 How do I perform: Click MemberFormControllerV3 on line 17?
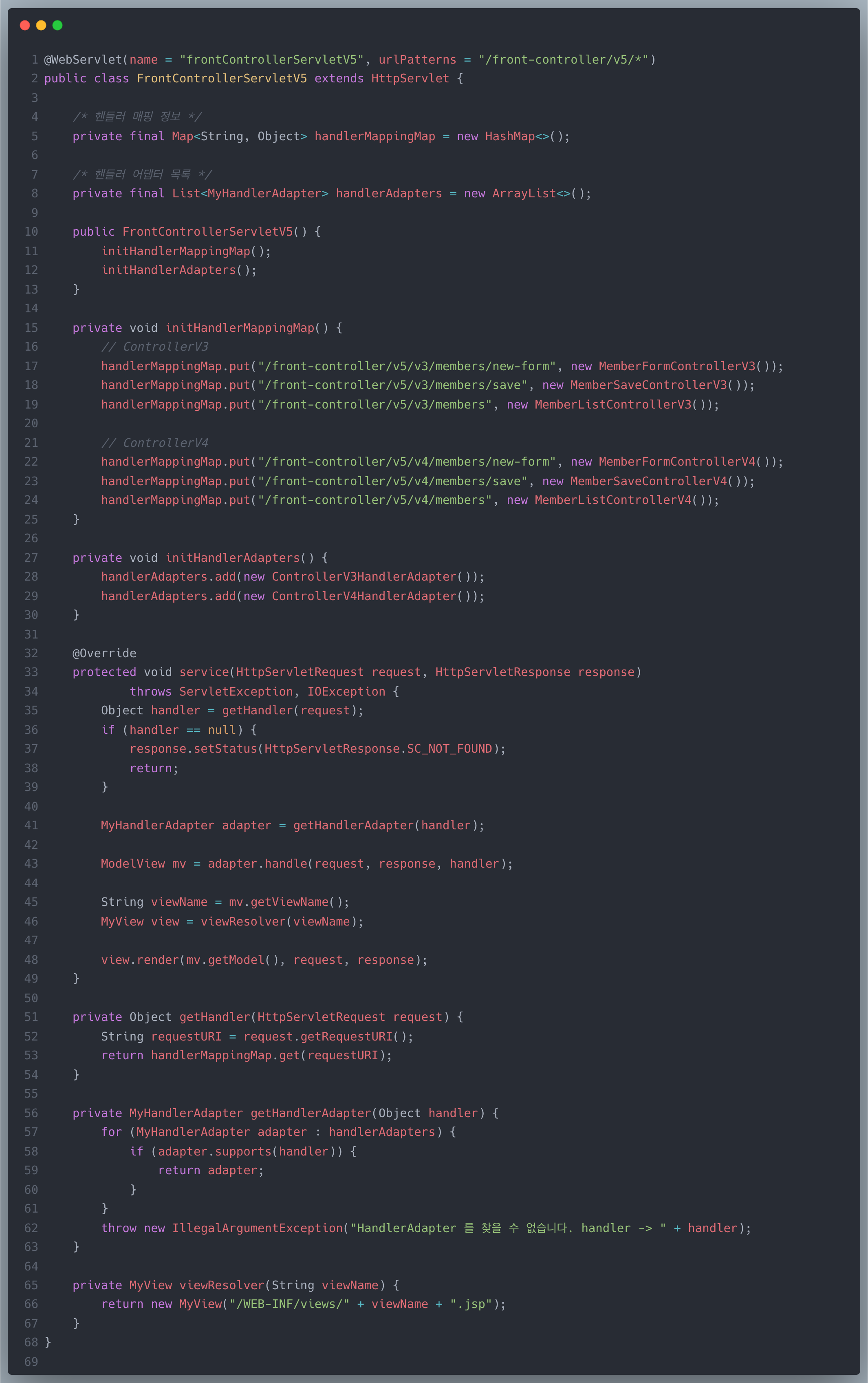[x=677, y=367]
